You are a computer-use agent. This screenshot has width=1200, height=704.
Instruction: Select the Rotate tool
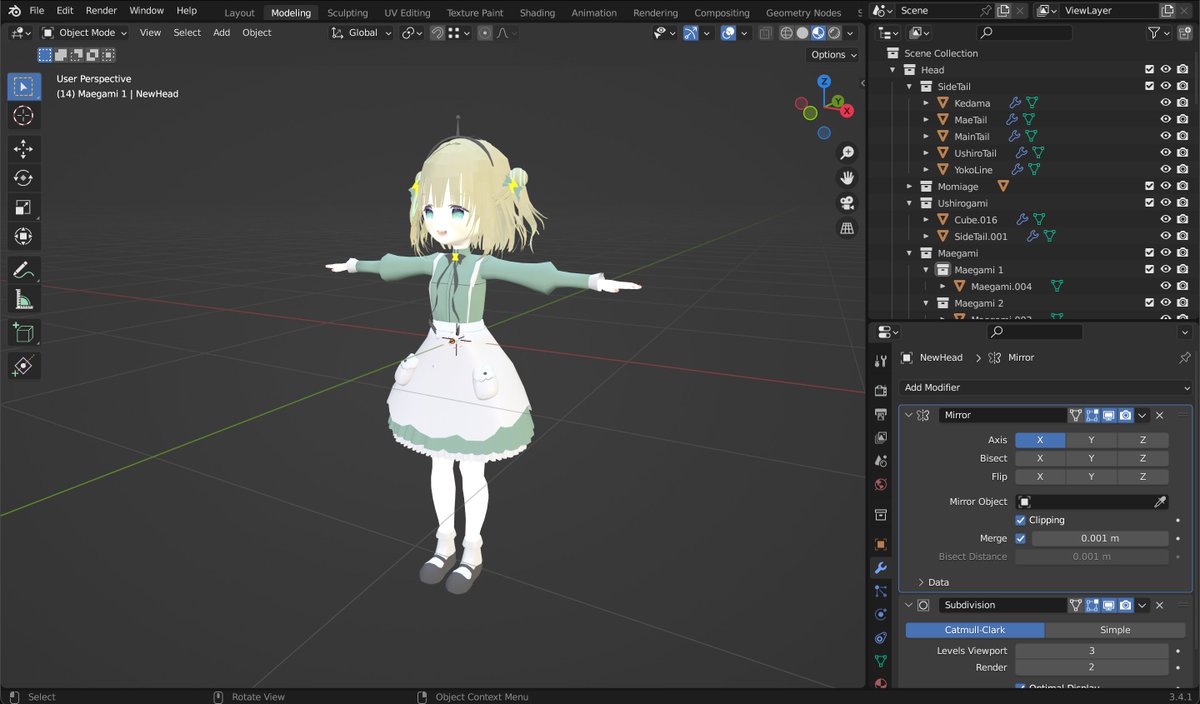pos(23,178)
